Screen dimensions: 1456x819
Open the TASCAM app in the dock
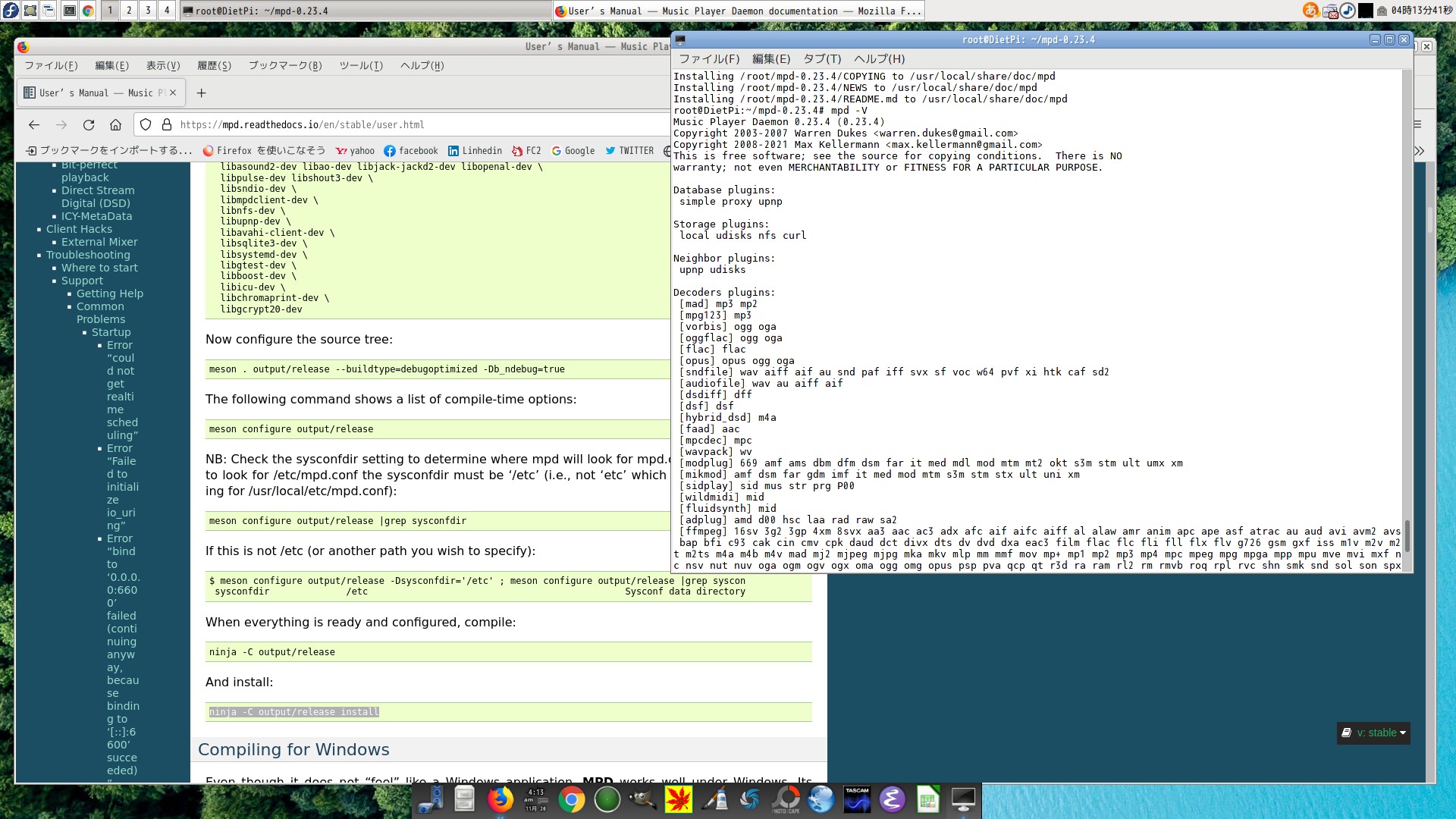(856, 799)
